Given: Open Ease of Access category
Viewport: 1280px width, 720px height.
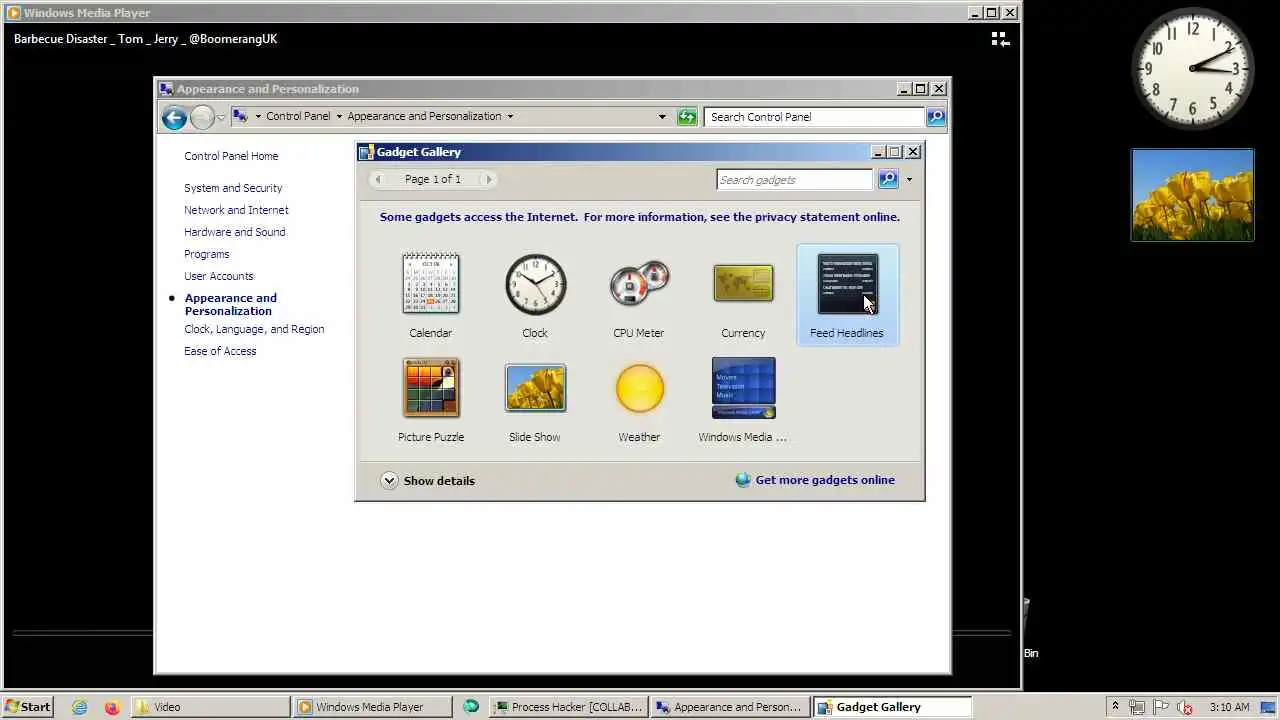Looking at the screenshot, I should (x=220, y=351).
